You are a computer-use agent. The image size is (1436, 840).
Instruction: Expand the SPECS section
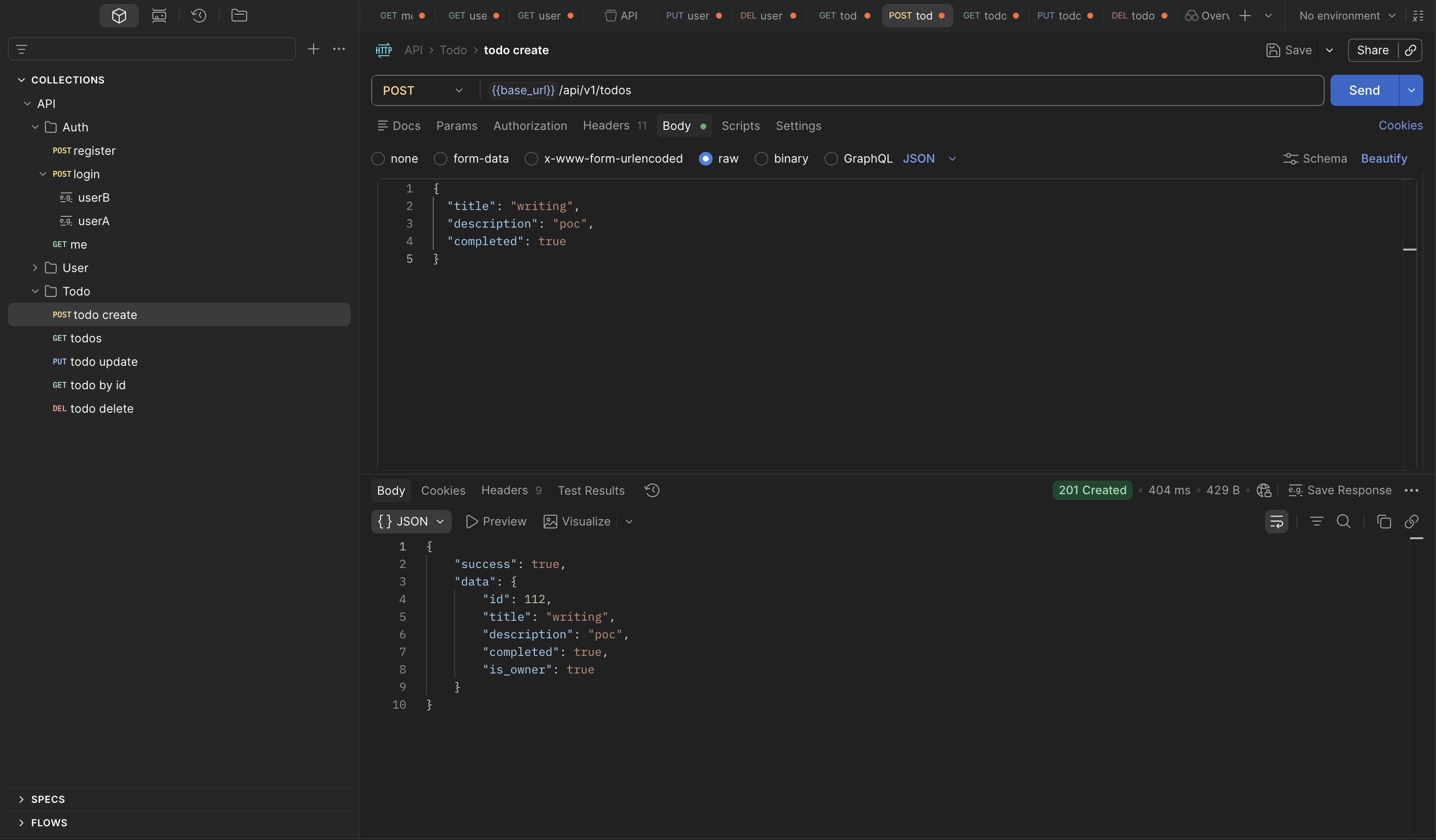pyautogui.click(x=21, y=799)
